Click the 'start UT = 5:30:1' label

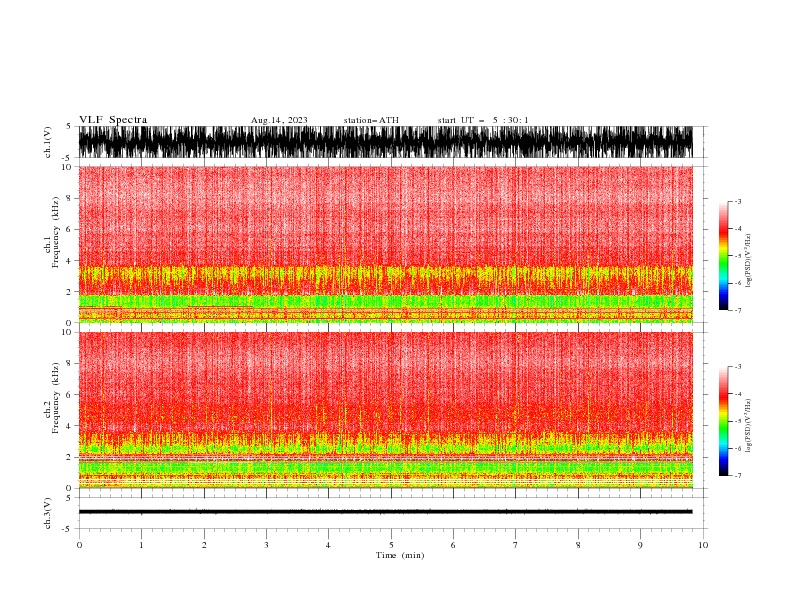[483, 120]
